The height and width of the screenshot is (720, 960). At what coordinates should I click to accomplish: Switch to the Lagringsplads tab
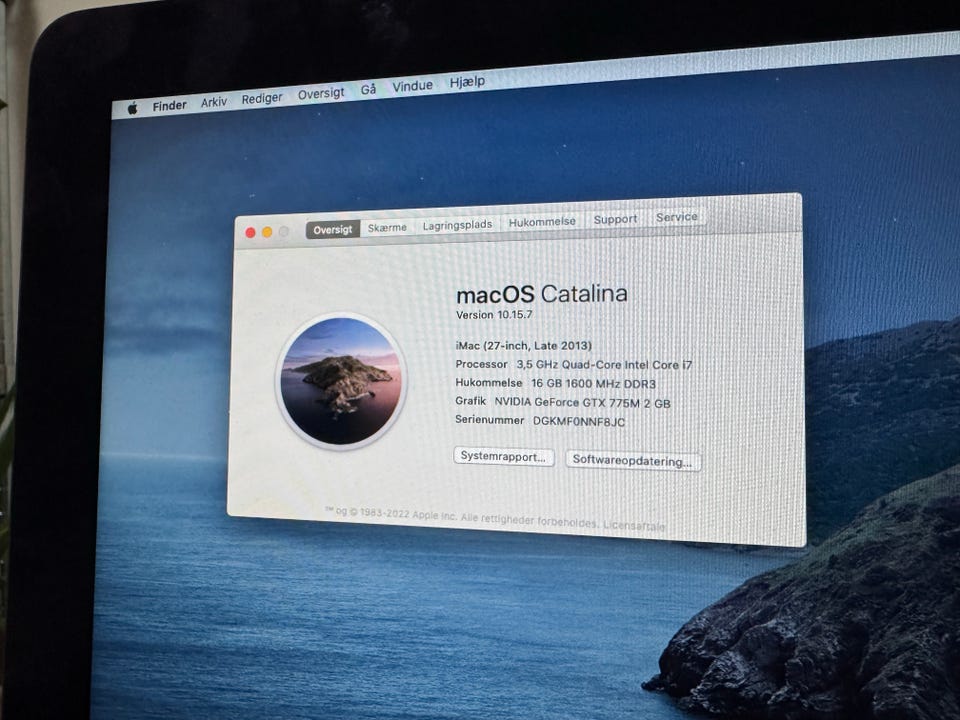pos(457,225)
